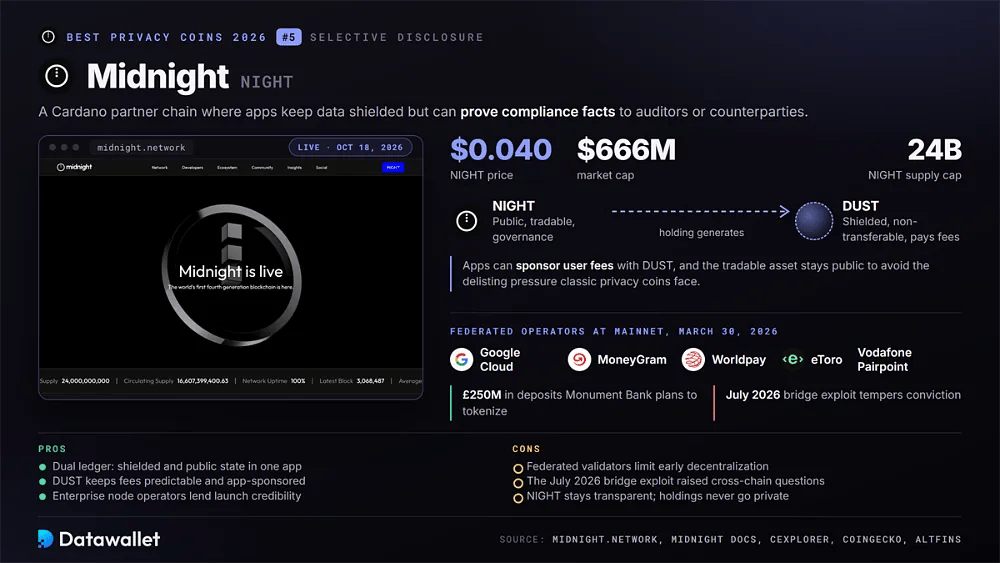Click the clock icon beside Best Privacy Coins 2026
The height and width of the screenshot is (563, 1000).
[x=48, y=37]
